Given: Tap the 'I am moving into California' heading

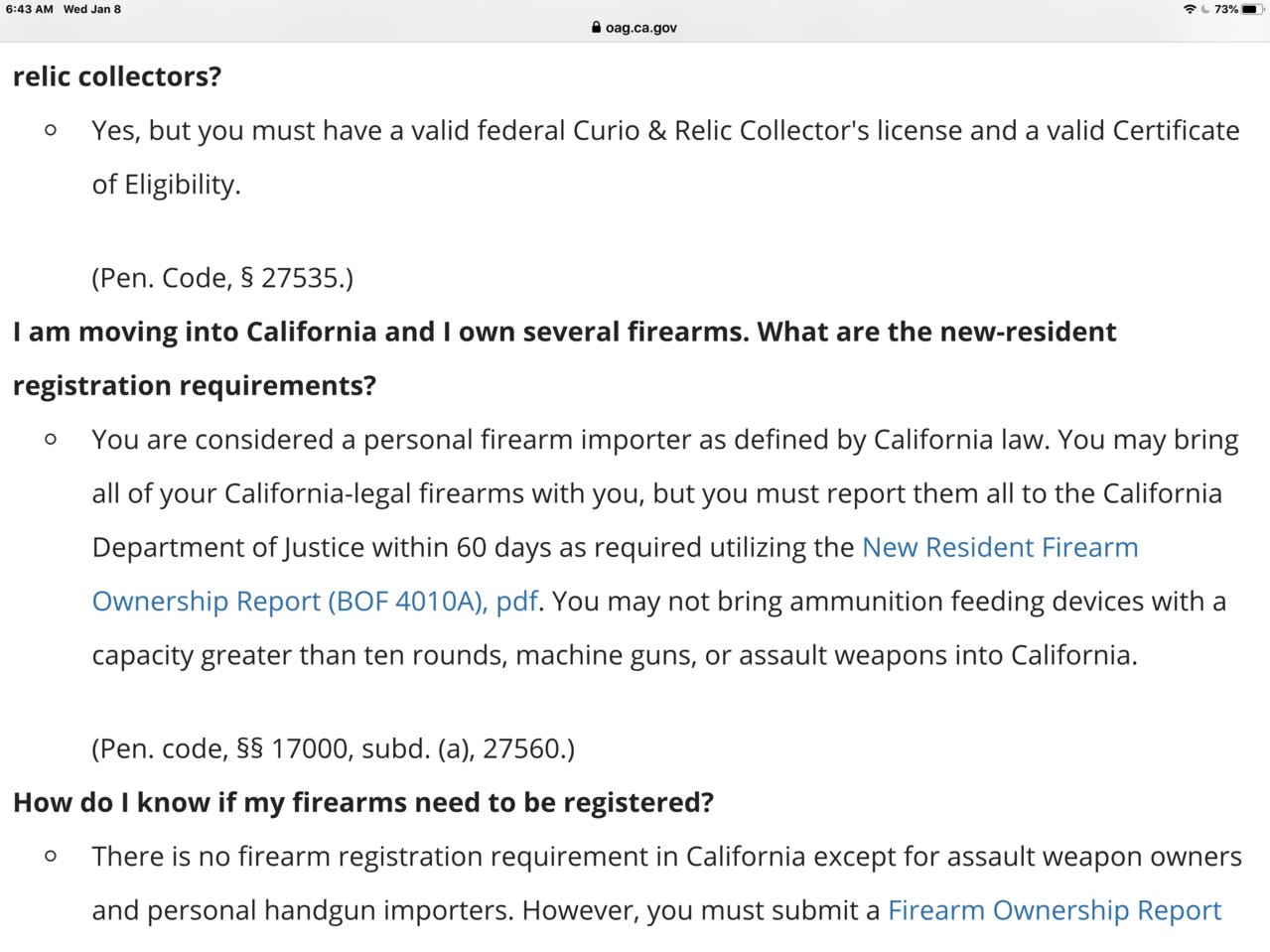Looking at the screenshot, I should (x=565, y=358).
